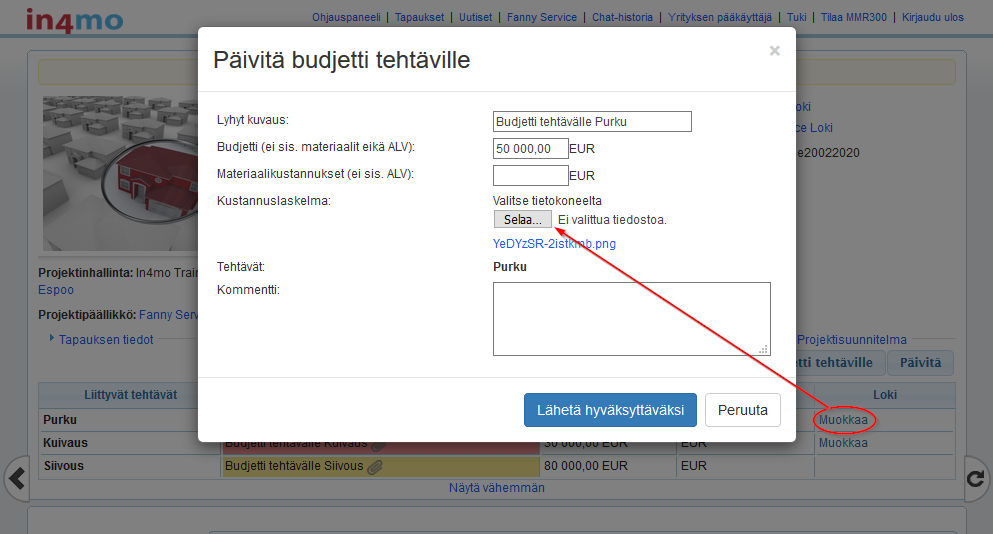Open Ohjauspaneeli in the top menu
This screenshot has width=993, height=534.
(x=347, y=17)
